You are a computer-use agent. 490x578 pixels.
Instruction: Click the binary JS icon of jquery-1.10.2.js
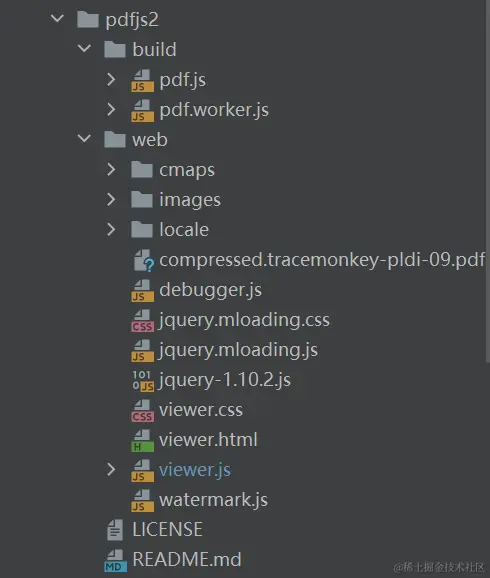tap(143, 380)
